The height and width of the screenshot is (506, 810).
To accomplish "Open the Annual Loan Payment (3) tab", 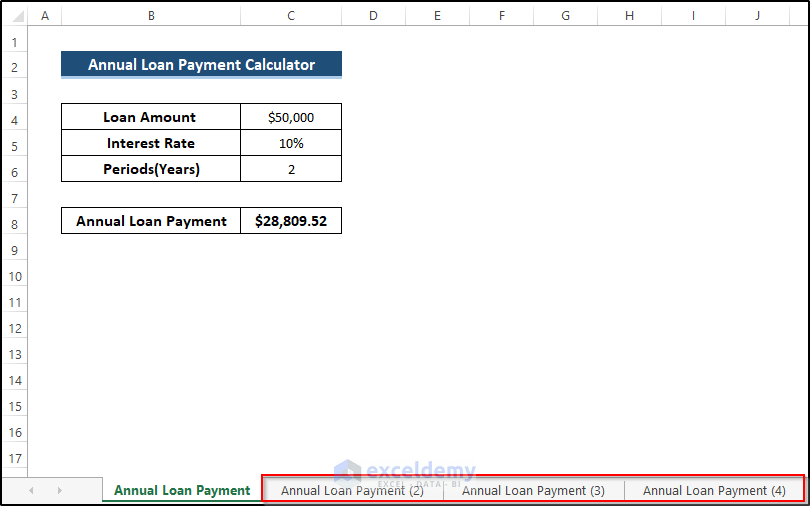I will click(x=533, y=491).
